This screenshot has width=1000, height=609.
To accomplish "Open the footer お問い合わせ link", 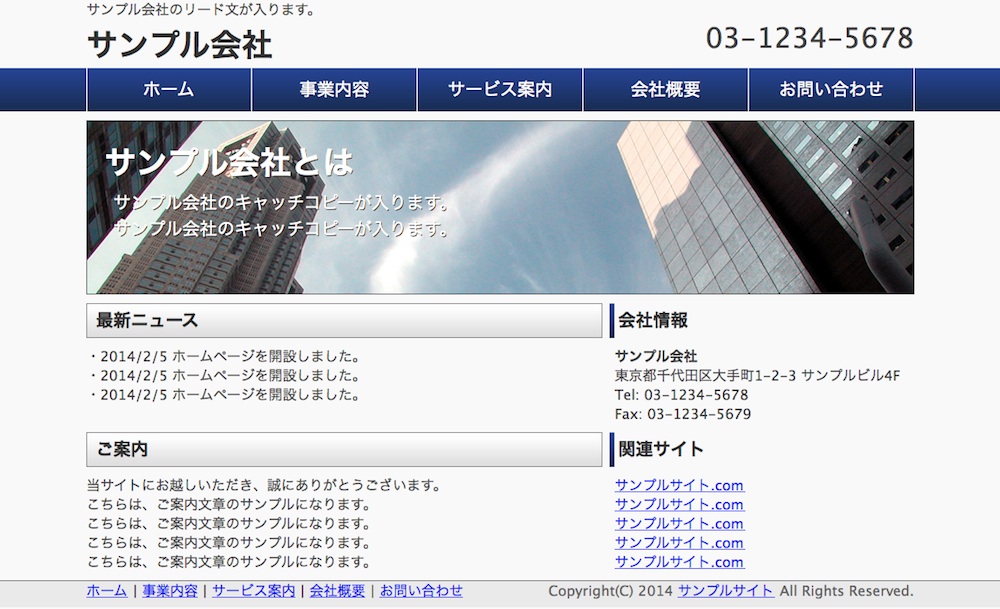I will click(421, 591).
